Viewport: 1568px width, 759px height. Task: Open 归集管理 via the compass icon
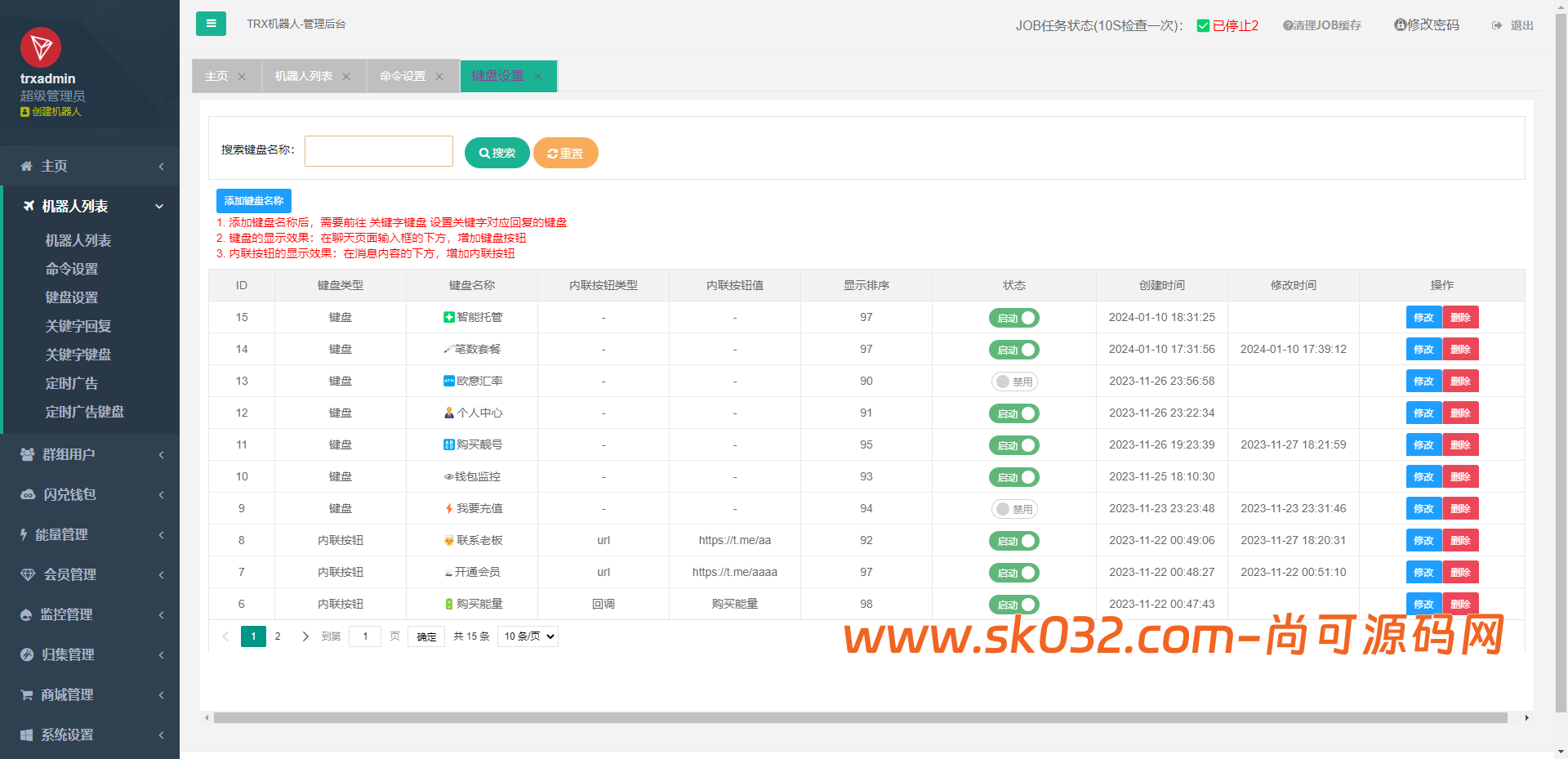click(x=27, y=654)
